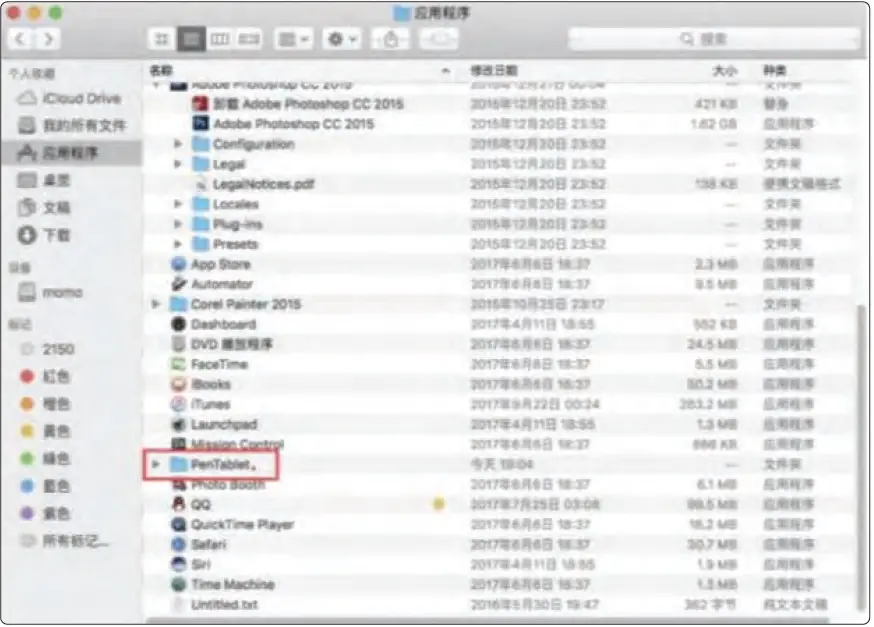The image size is (874, 627).
Task: Sort by the Date Modified column header
Action: (494, 71)
